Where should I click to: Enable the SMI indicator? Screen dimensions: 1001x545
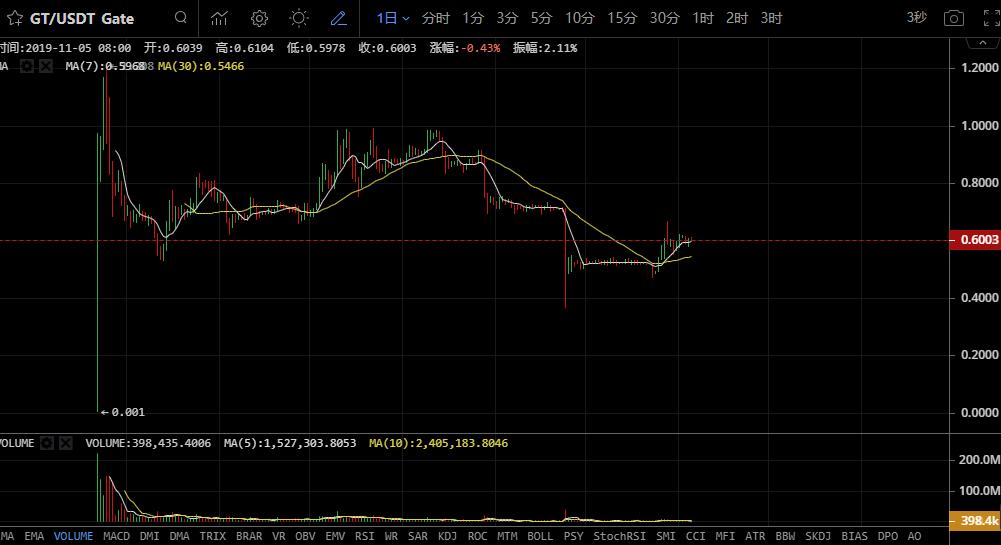[x=666, y=536]
